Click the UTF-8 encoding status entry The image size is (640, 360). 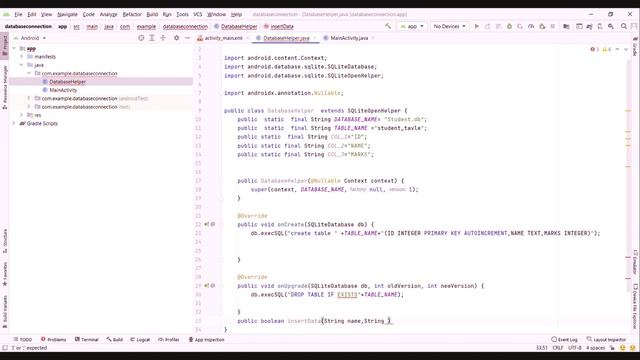[574, 348]
